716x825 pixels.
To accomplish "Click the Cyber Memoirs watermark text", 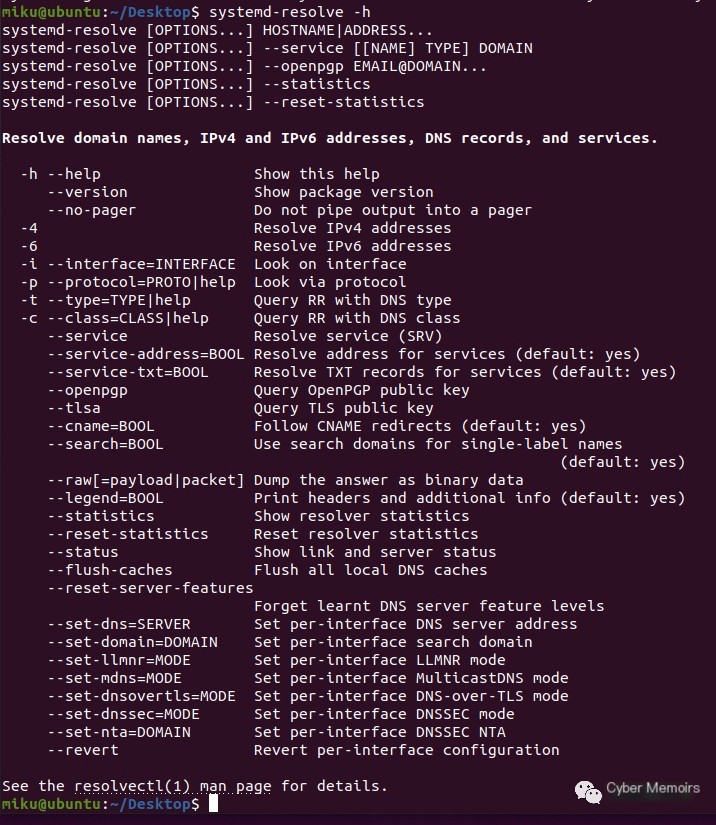I will point(653,788).
